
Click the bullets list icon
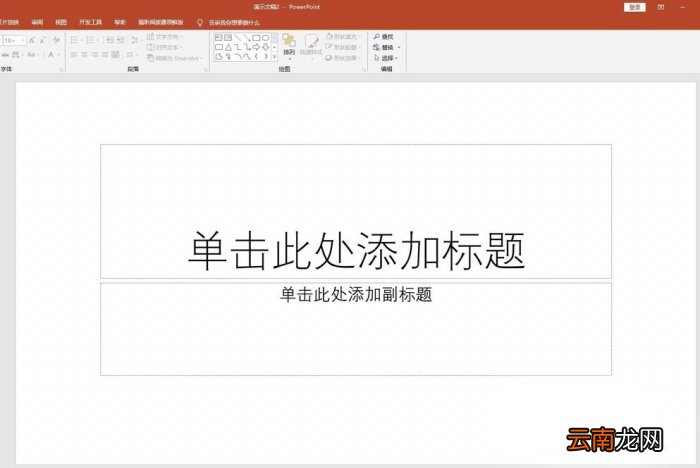click(76, 40)
